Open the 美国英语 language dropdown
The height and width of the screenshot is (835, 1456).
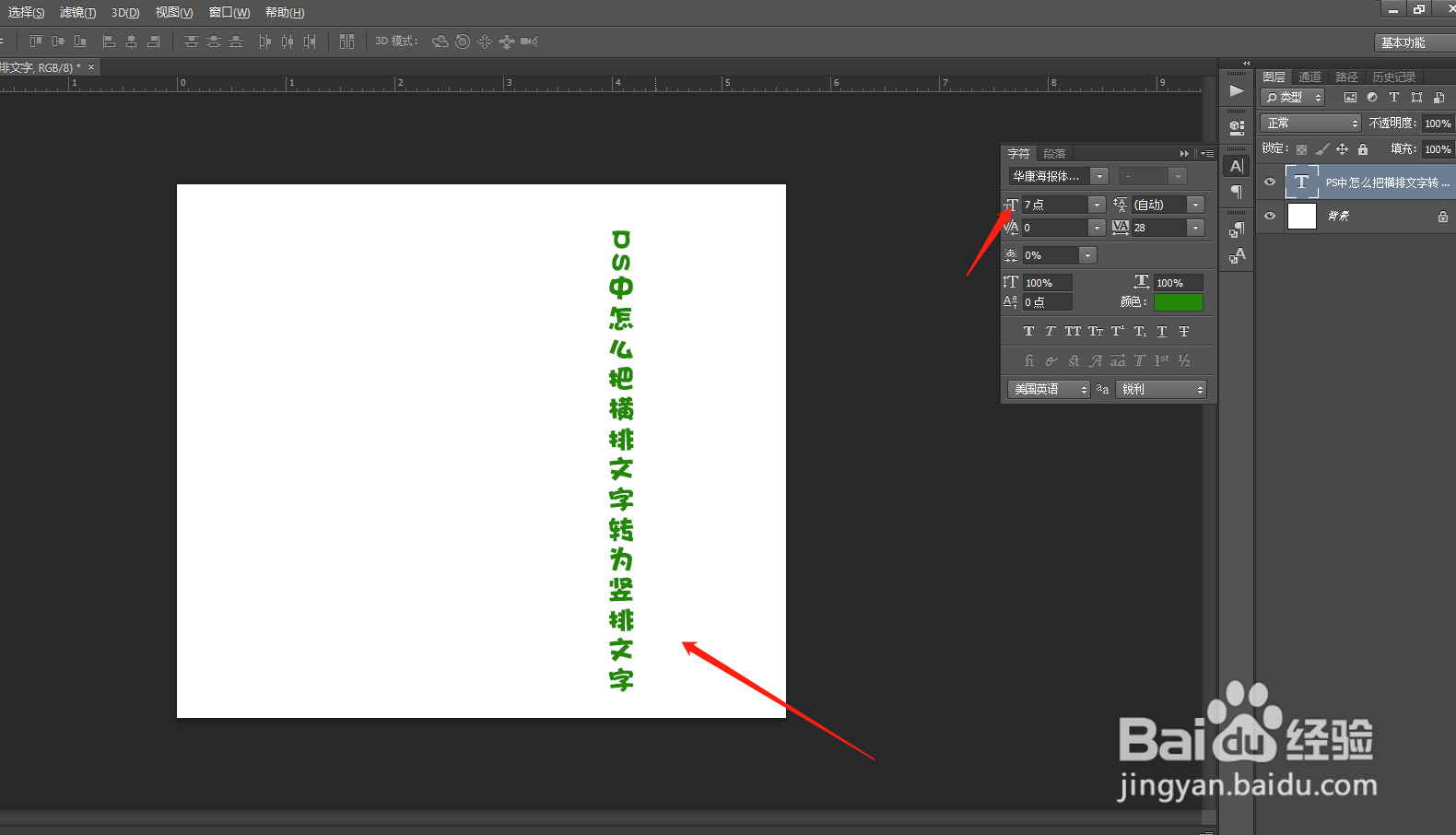(x=1049, y=390)
